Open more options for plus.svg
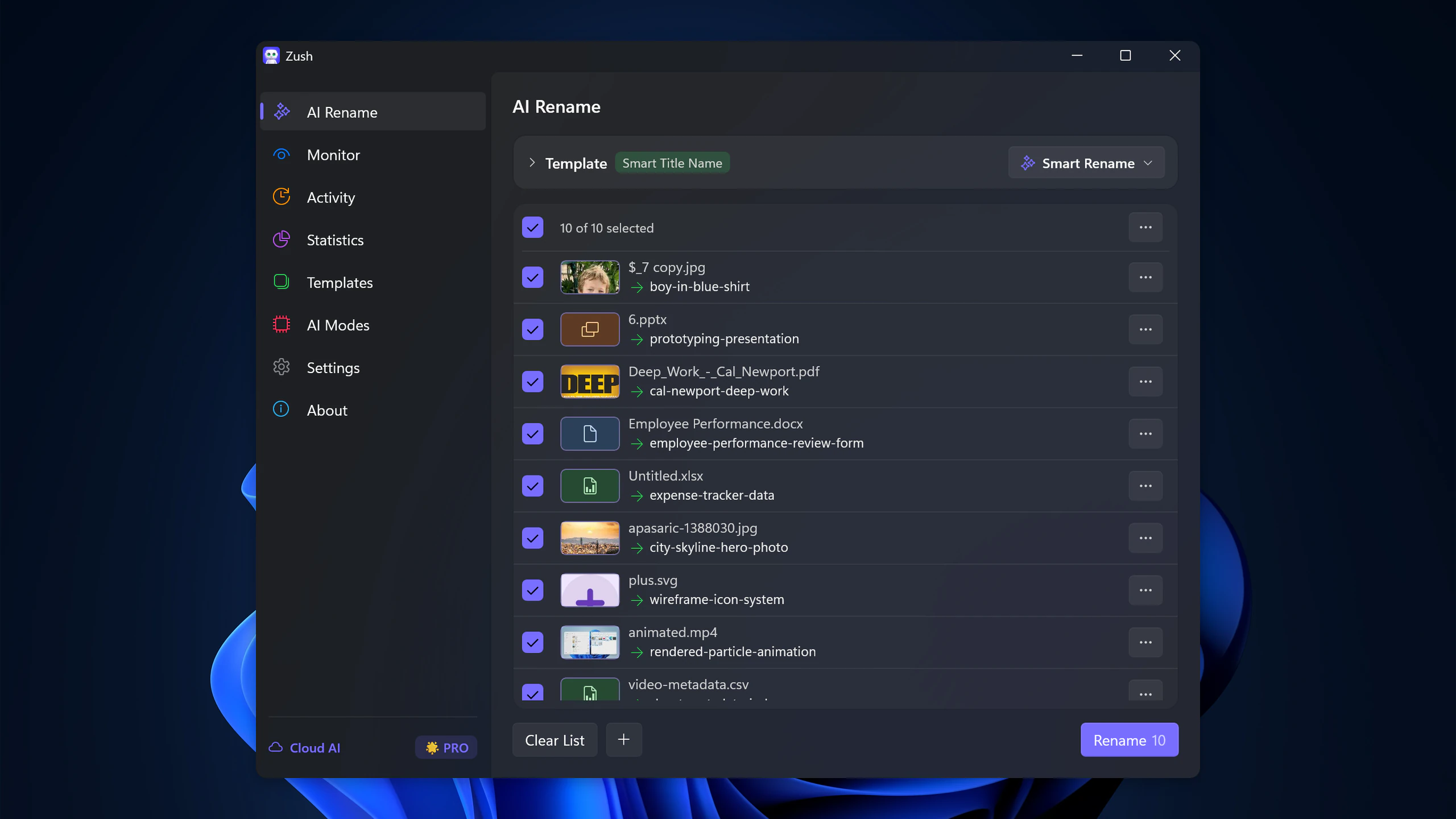 (x=1145, y=590)
